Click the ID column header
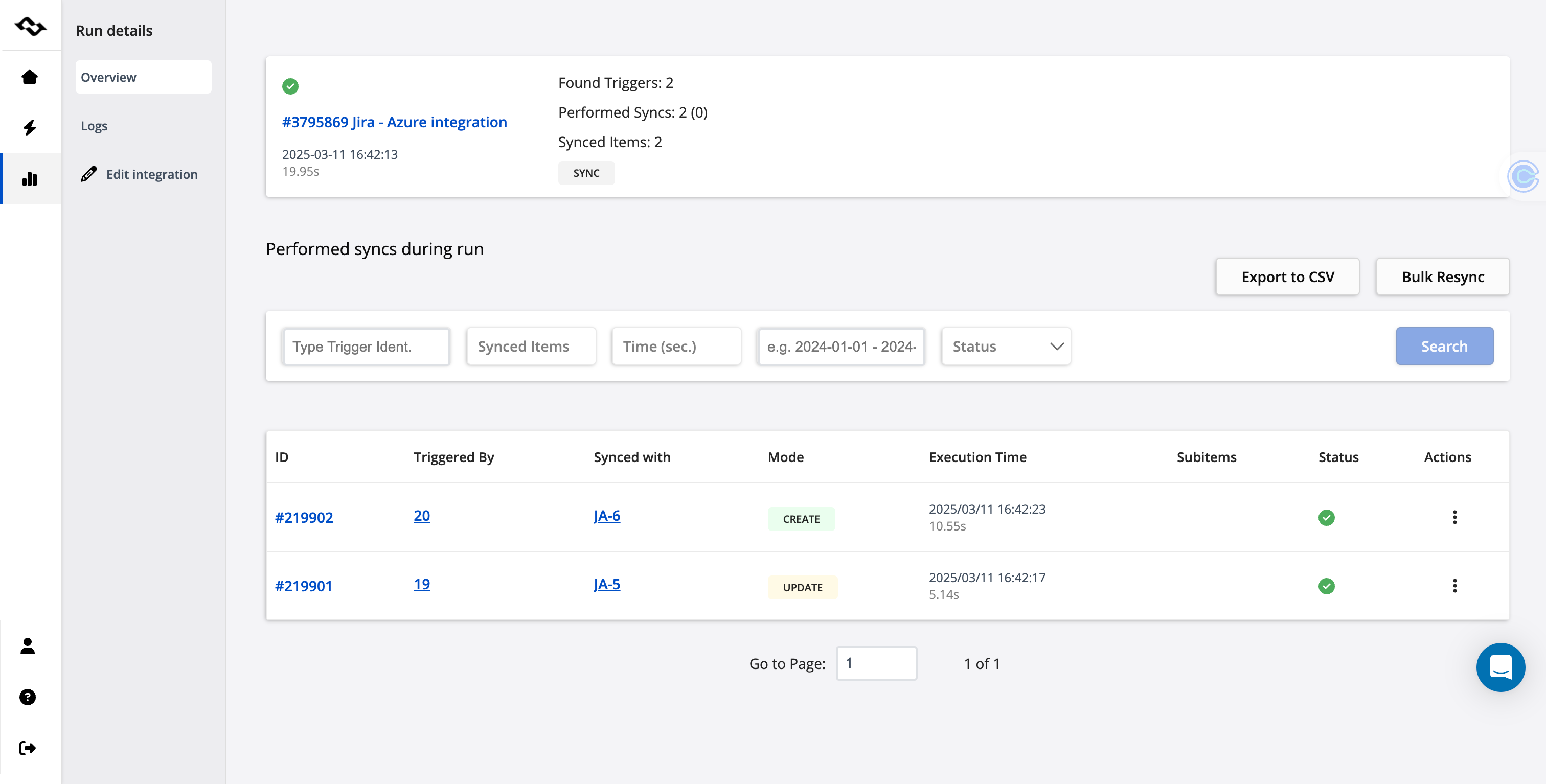The height and width of the screenshot is (784, 1546). point(282,456)
